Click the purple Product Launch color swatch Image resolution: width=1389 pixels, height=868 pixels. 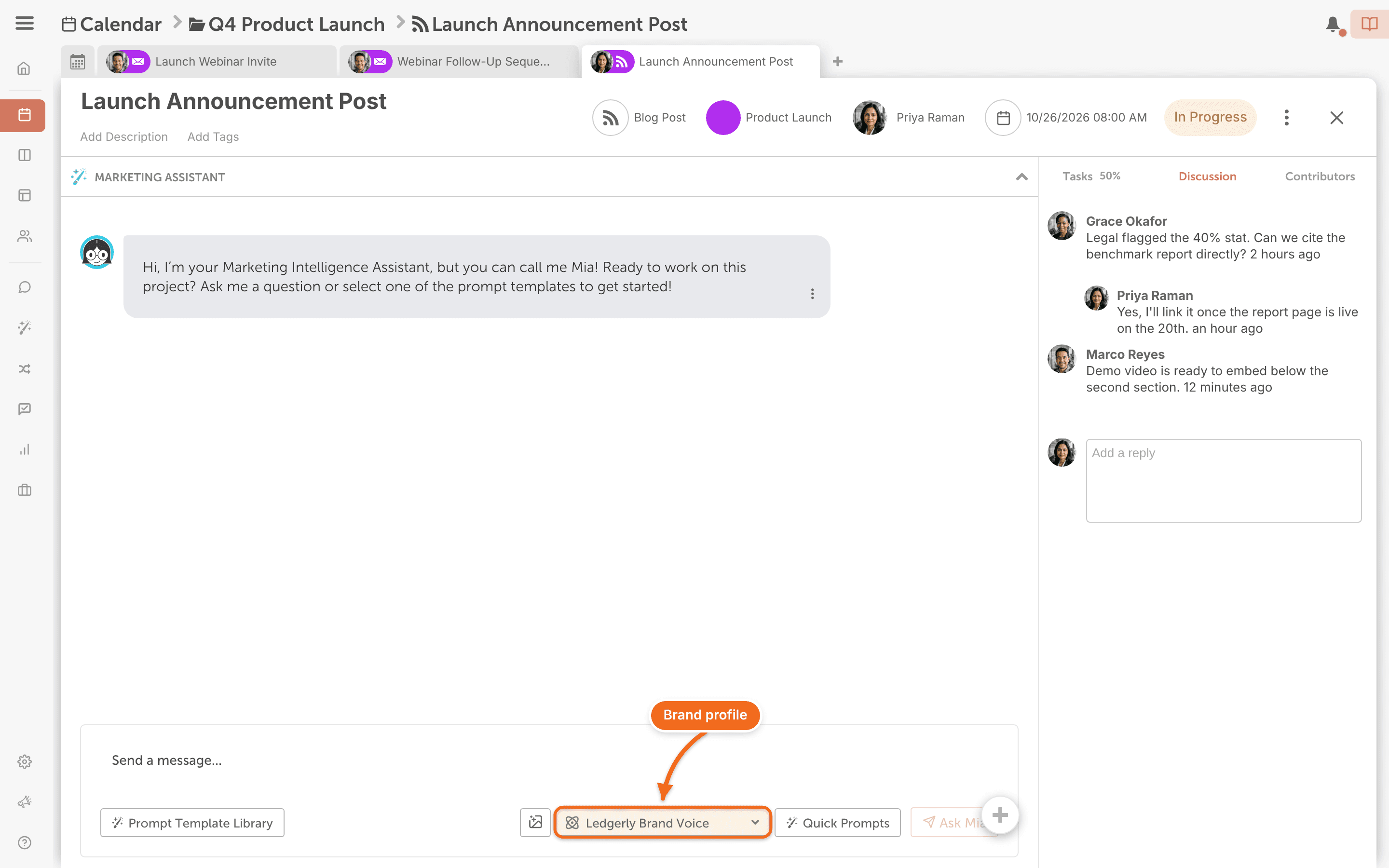tap(722, 118)
